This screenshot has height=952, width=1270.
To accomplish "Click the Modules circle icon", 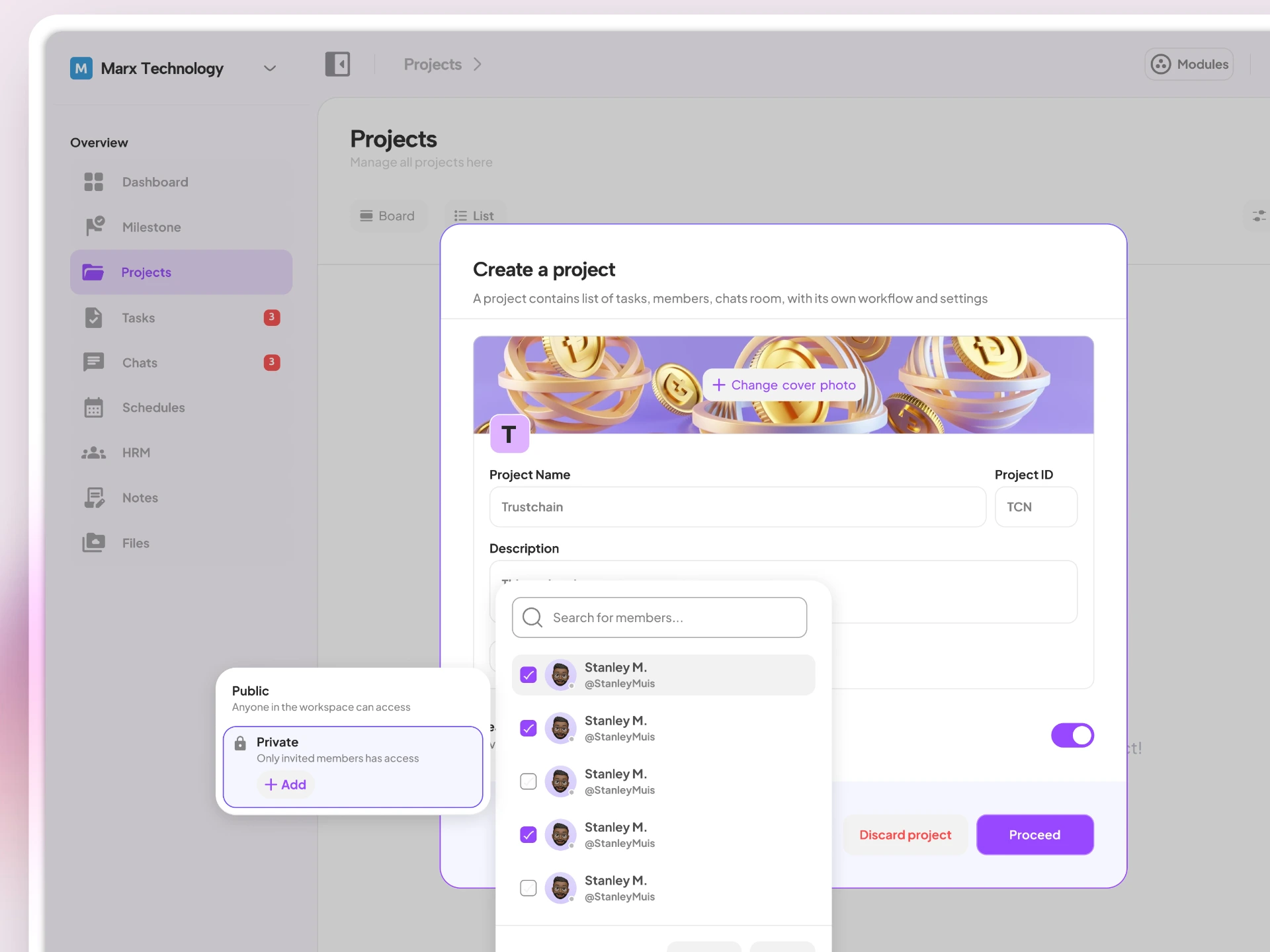I will click(1161, 64).
